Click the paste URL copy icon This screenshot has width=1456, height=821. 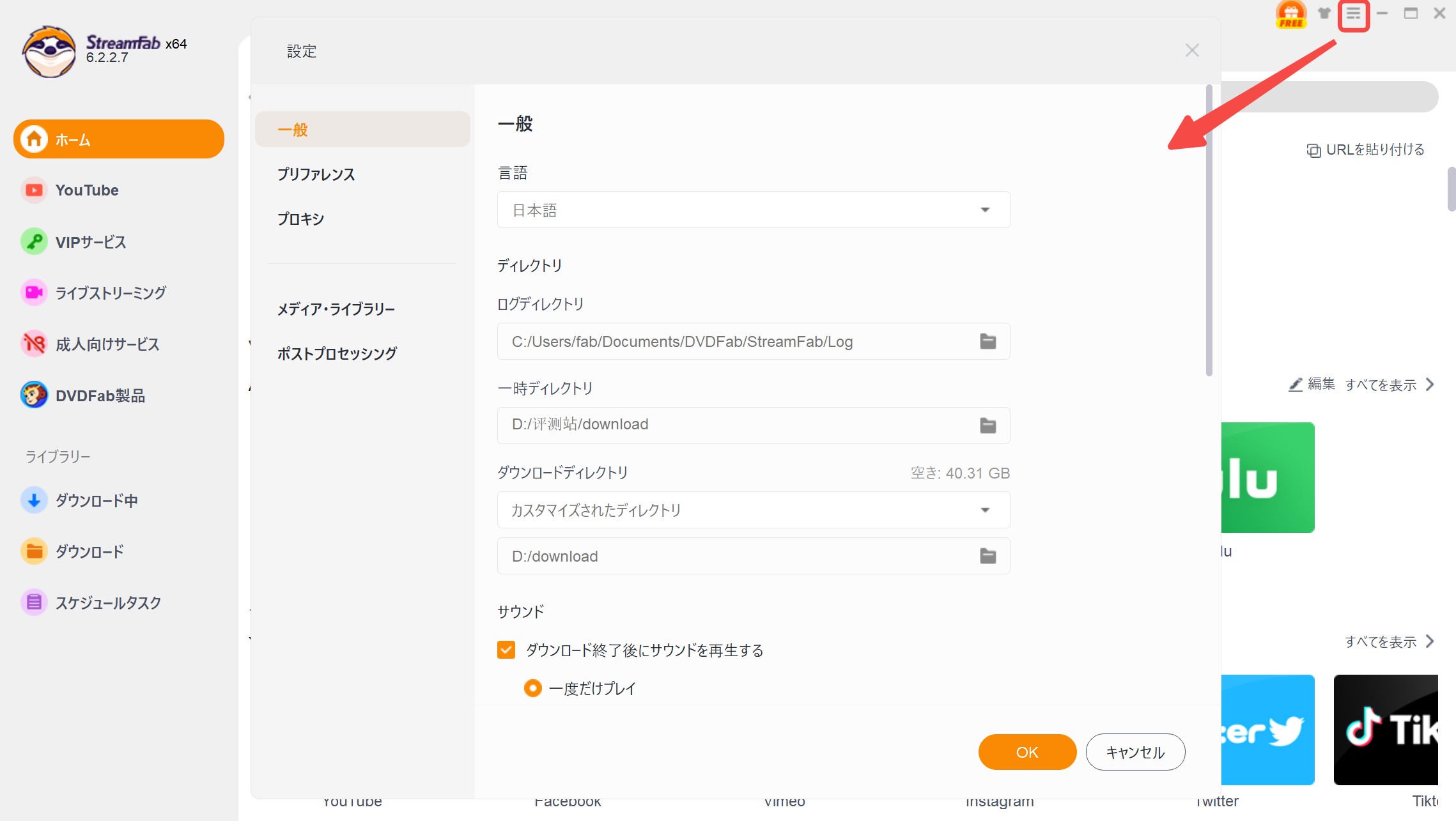(x=1313, y=150)
